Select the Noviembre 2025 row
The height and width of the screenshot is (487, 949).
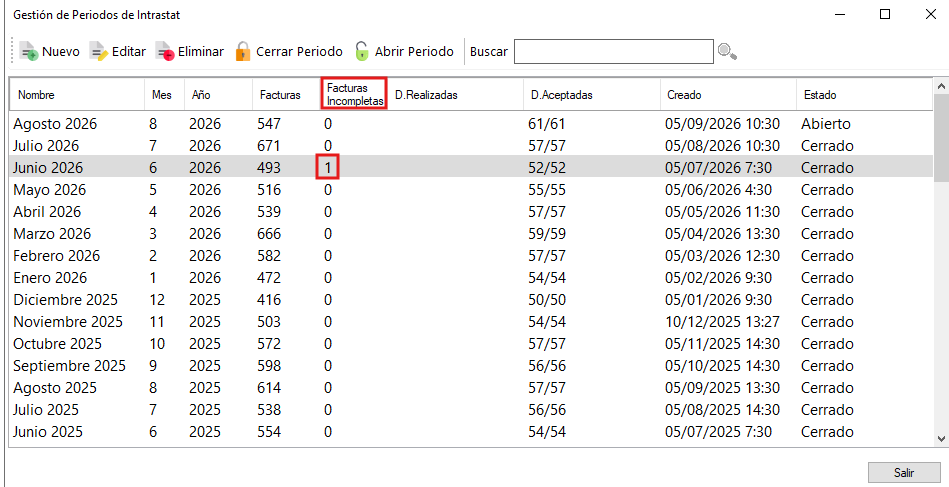(x=471, y=322)
